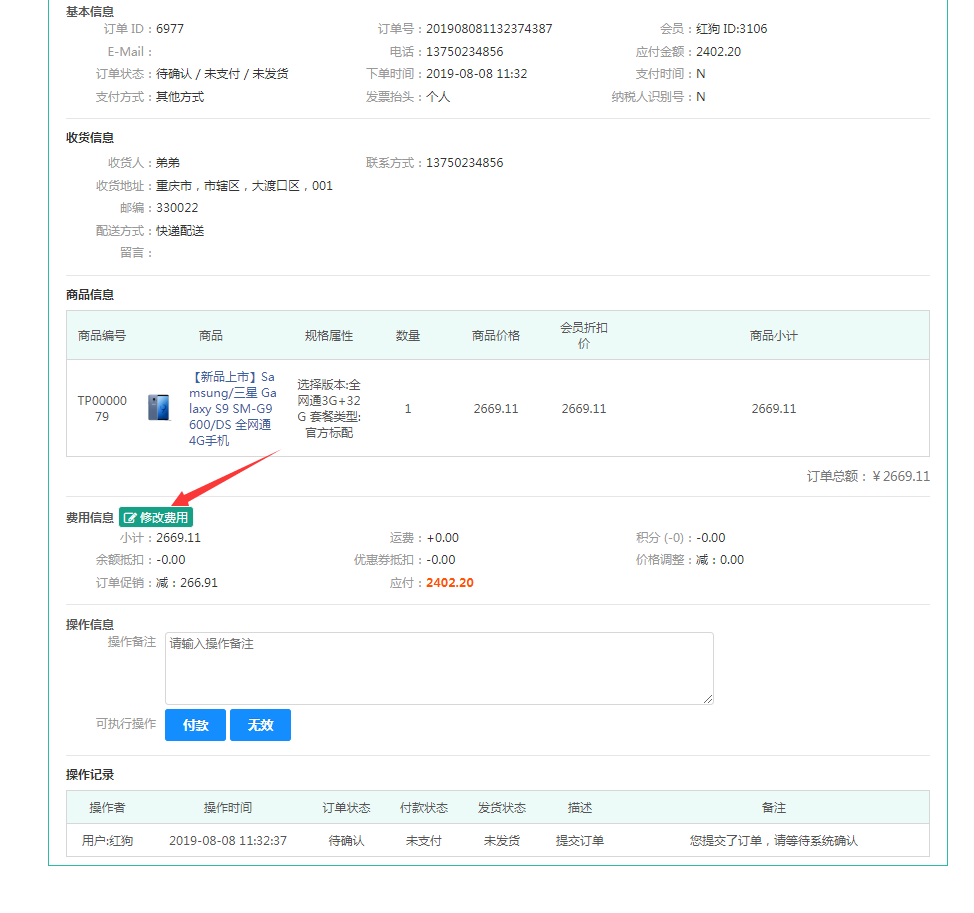Click member name 红狗 ID:3106
Screen dimensions: 974x913
point(731,29)
